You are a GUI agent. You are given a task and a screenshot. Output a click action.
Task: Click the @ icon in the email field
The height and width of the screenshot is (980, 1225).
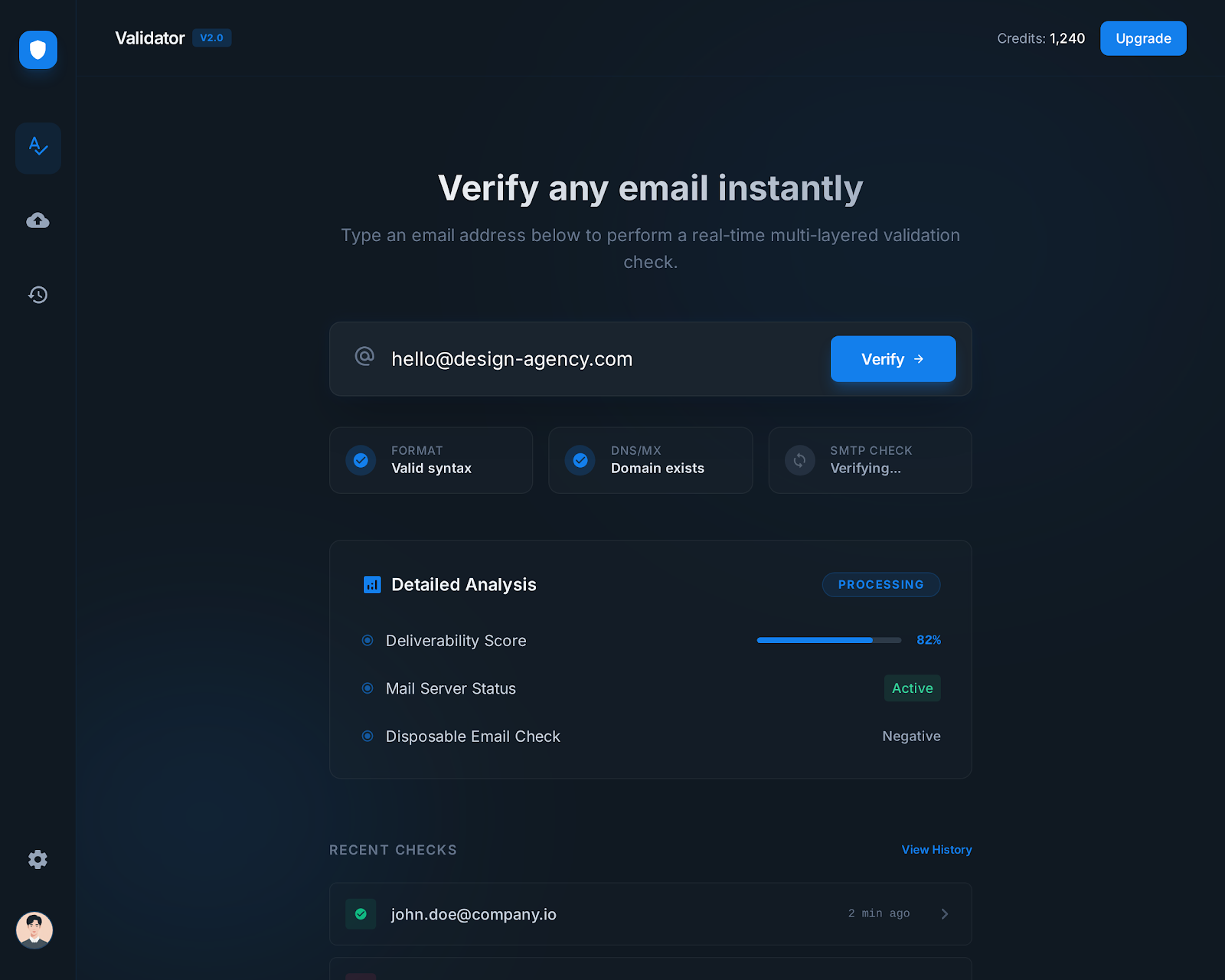(x=364, y=358)
